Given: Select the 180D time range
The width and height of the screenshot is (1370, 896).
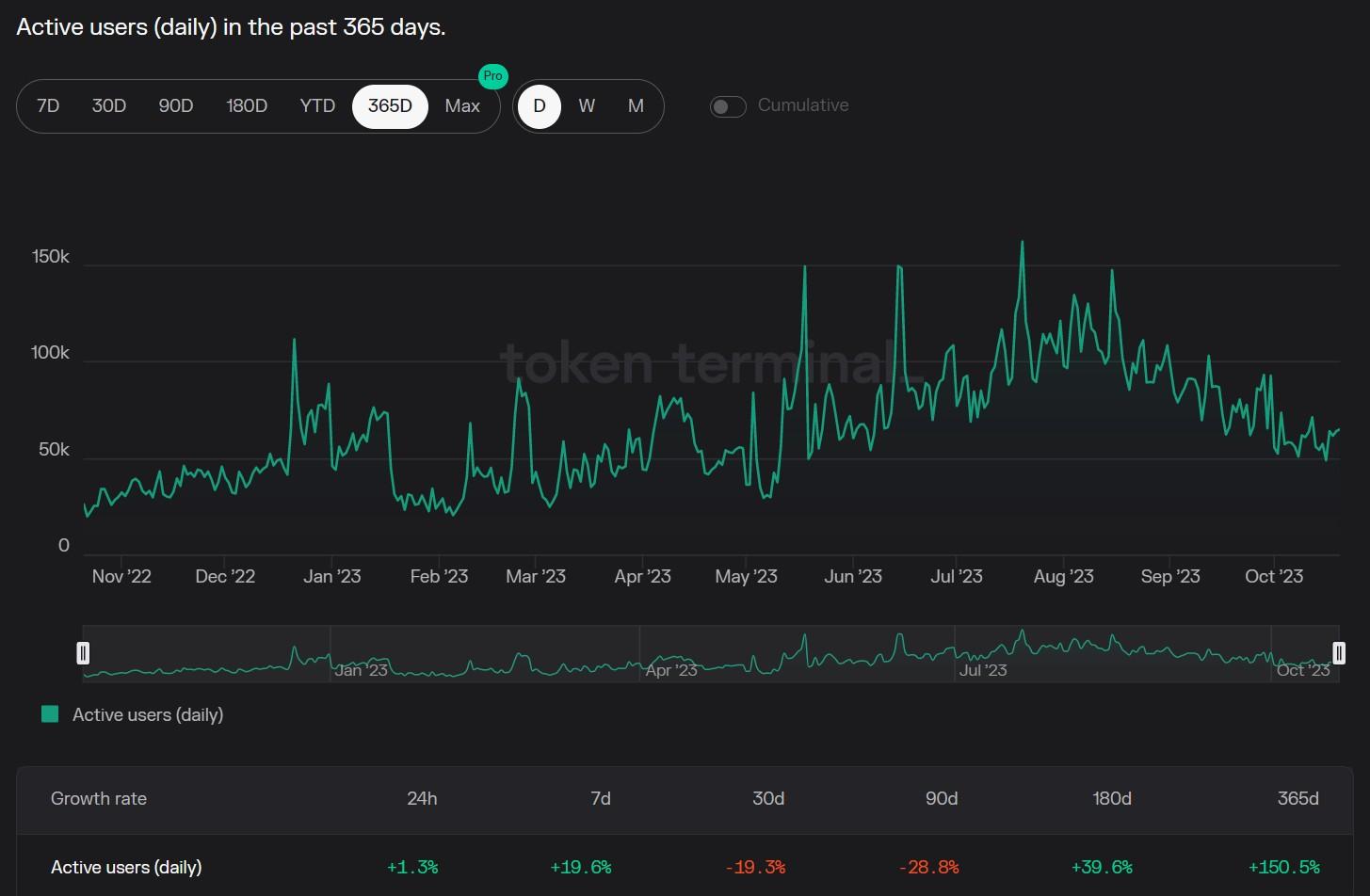Looking at the screenshot, I should pyautogui.click(x=247, y=105).
